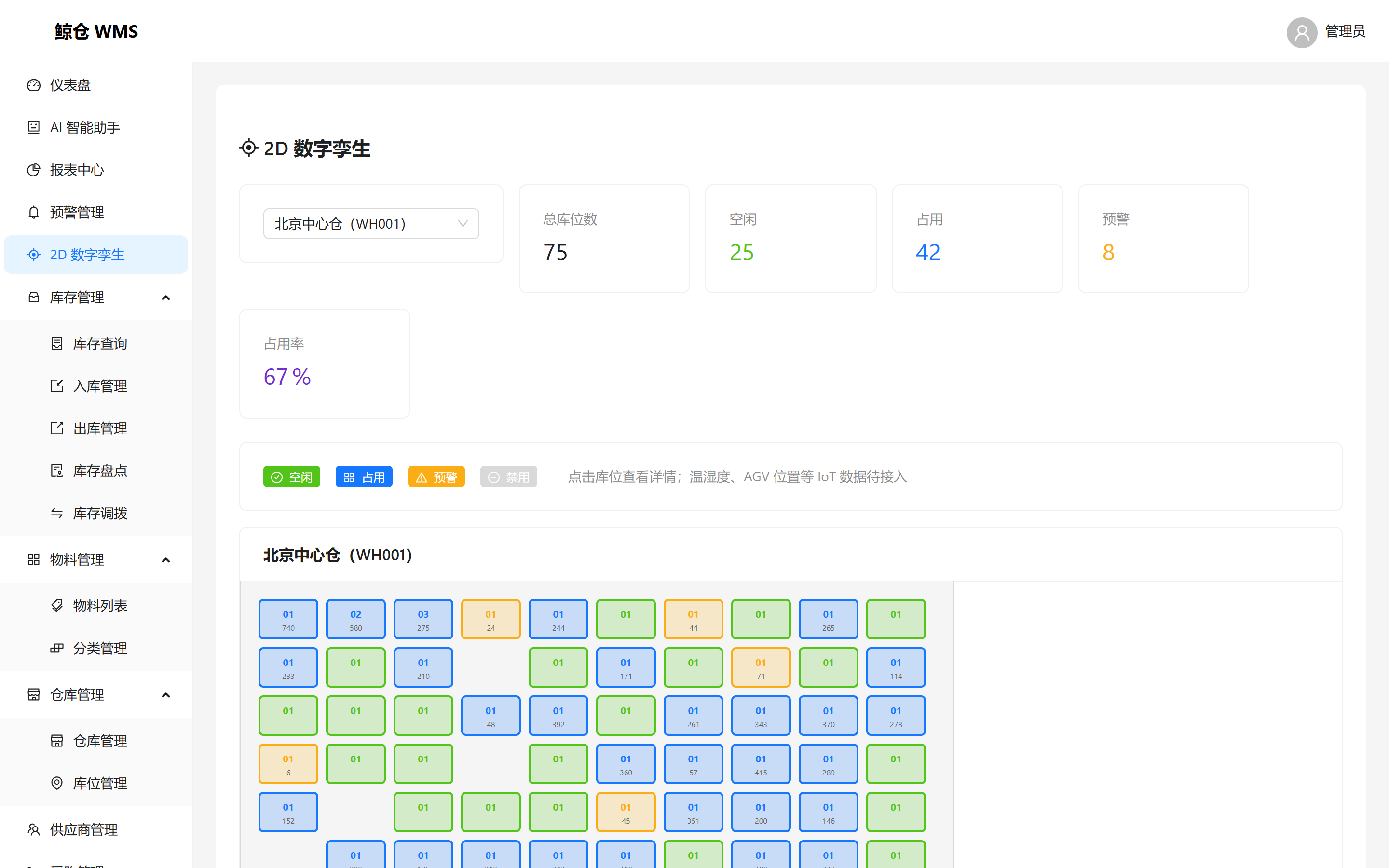1389x868 pixels.
Task: Click the minus-circle icon in 禁用 legend tag
Action: tap(493, 477)
